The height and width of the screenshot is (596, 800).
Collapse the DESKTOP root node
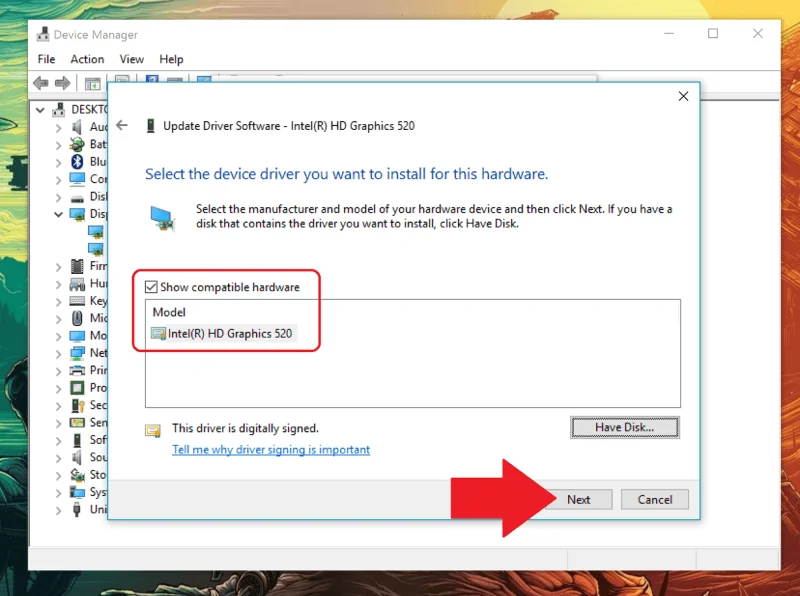40,110
